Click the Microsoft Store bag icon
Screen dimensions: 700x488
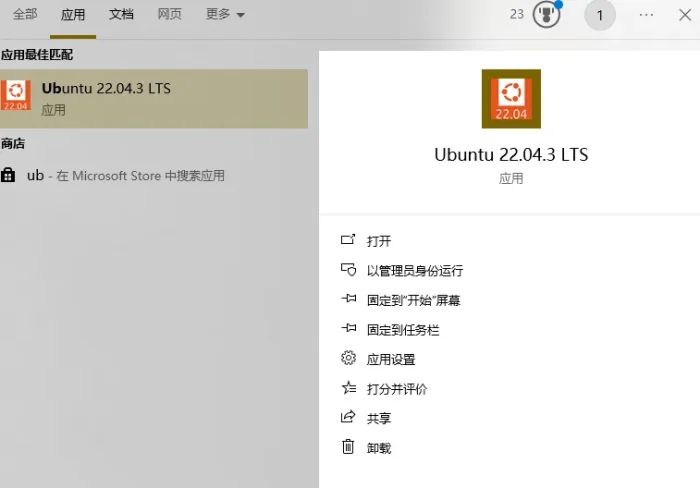9,175
